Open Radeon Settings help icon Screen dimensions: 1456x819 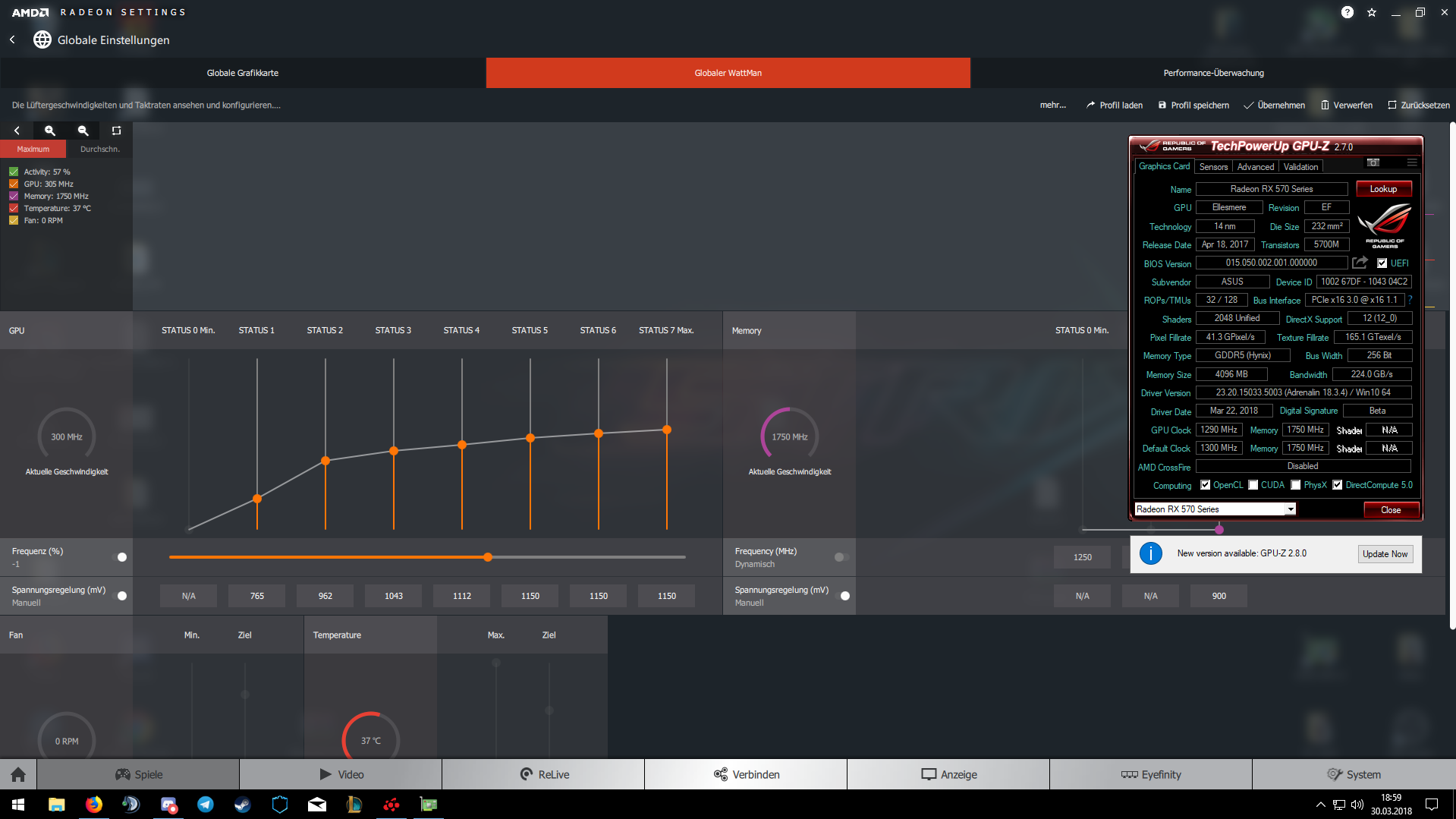pyautogui.click(x=1347, y=12)
